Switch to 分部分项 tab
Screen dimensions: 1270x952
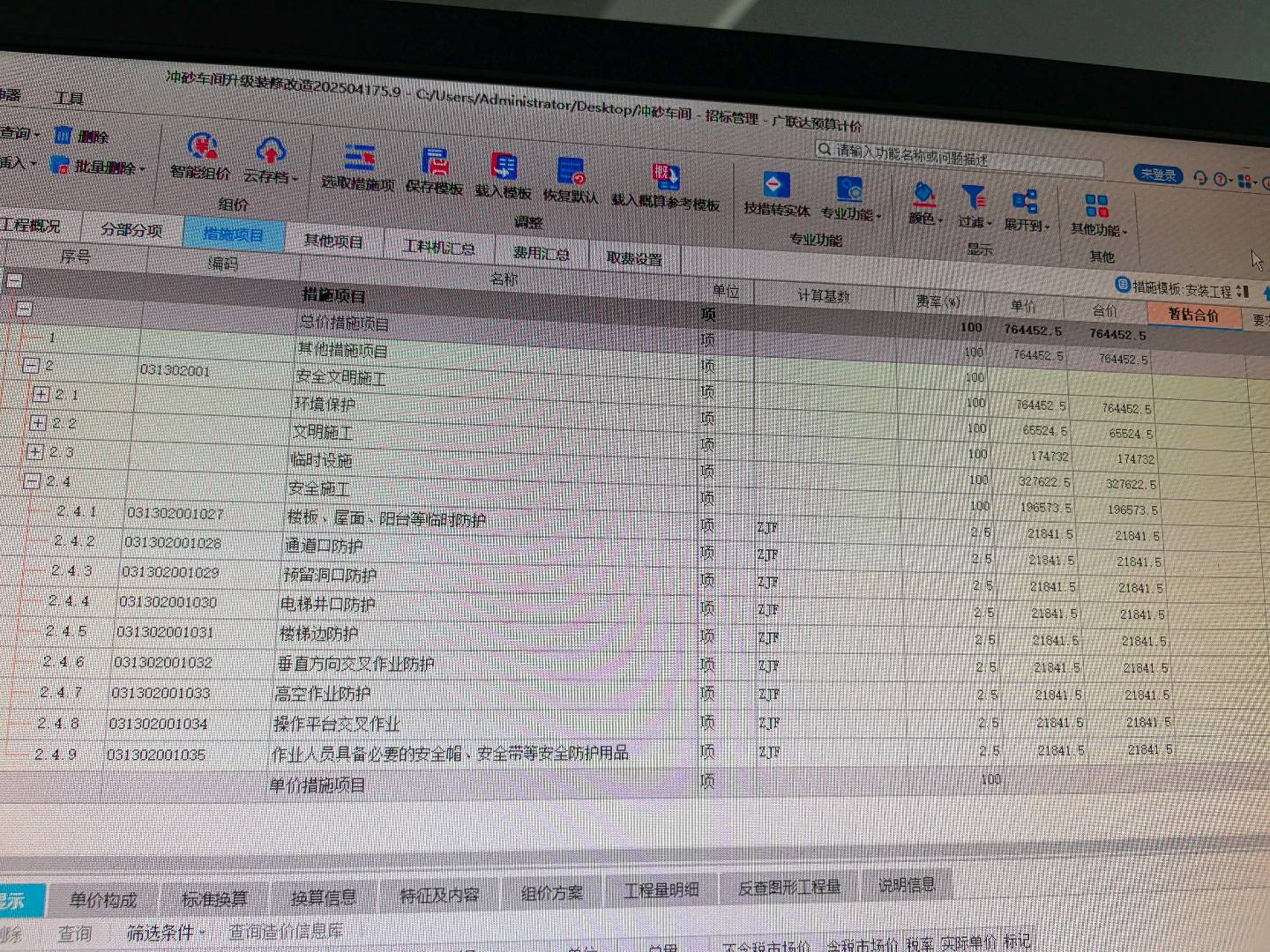point(131,229)
